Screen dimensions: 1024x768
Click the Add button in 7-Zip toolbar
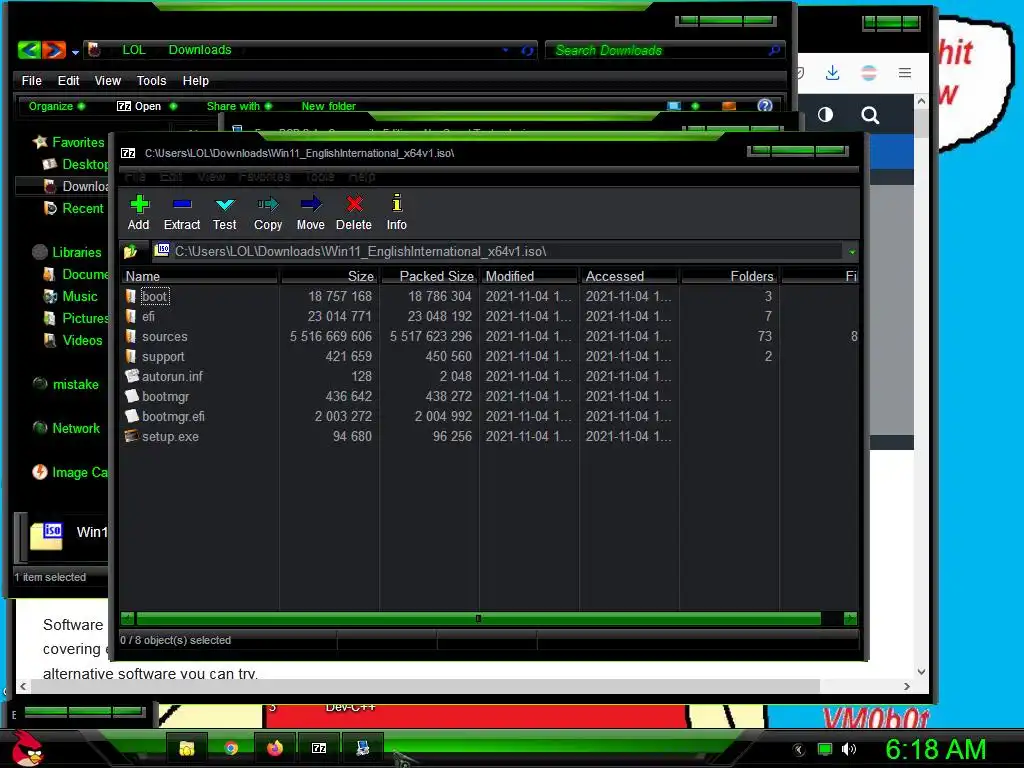click(x=138, y=213)
